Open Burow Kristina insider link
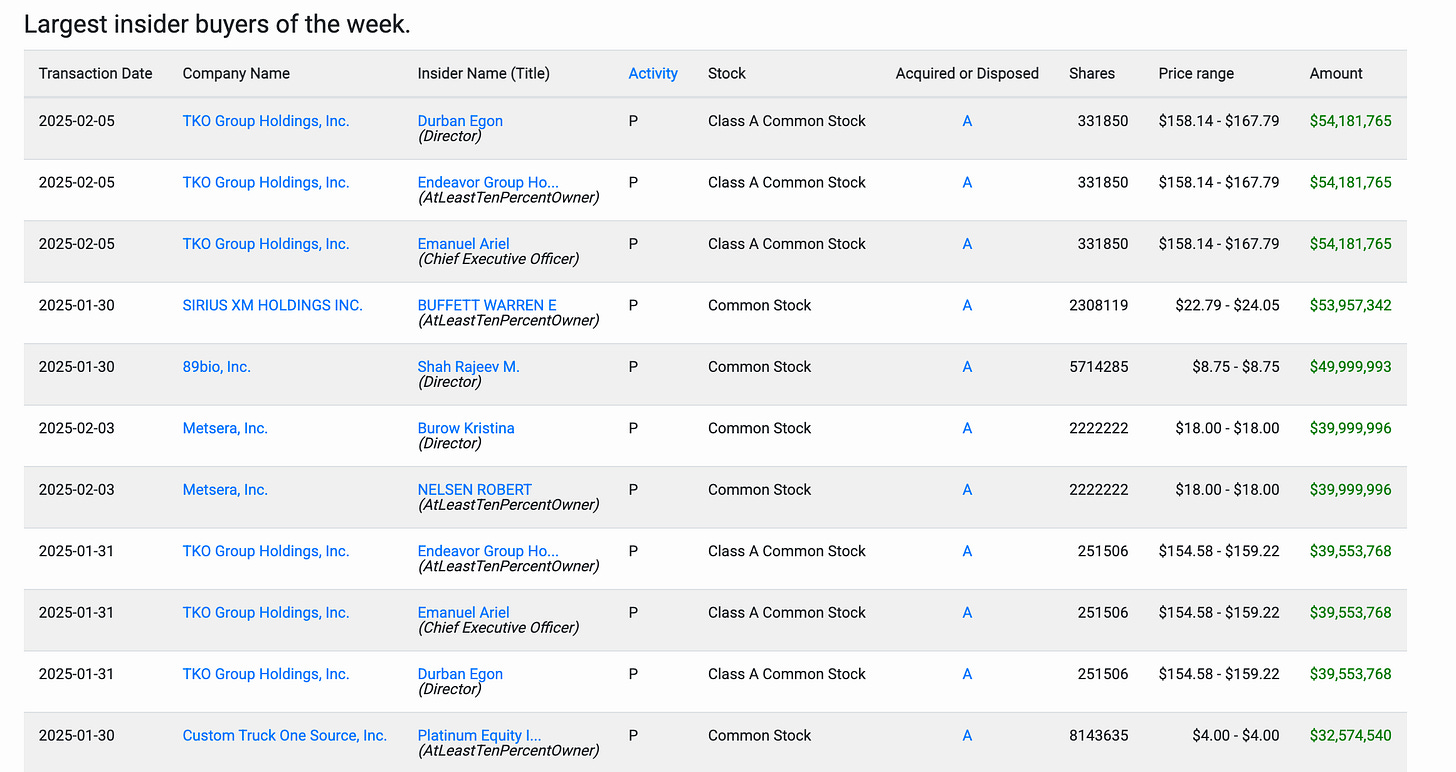1456x772 pixels. pos(466,428)
